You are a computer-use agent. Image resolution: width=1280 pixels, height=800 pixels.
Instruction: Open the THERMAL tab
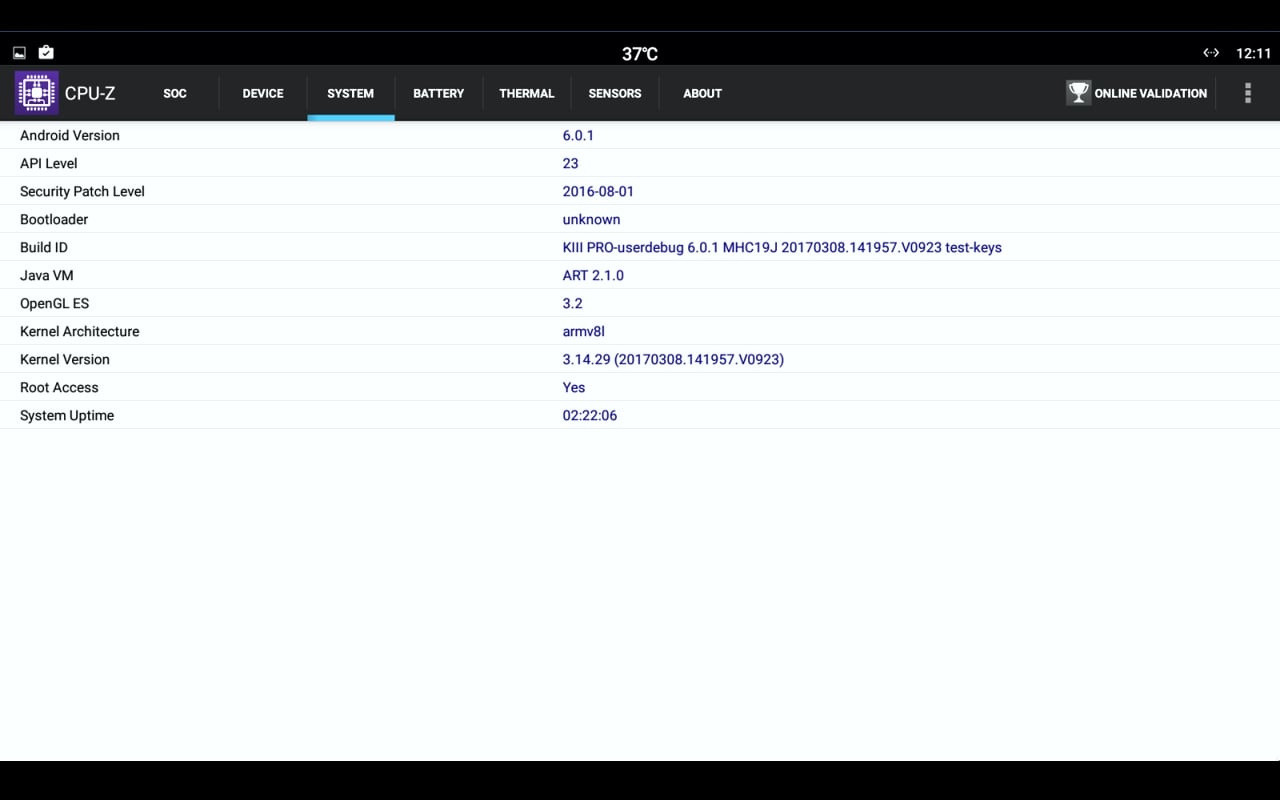click(527, 93)
